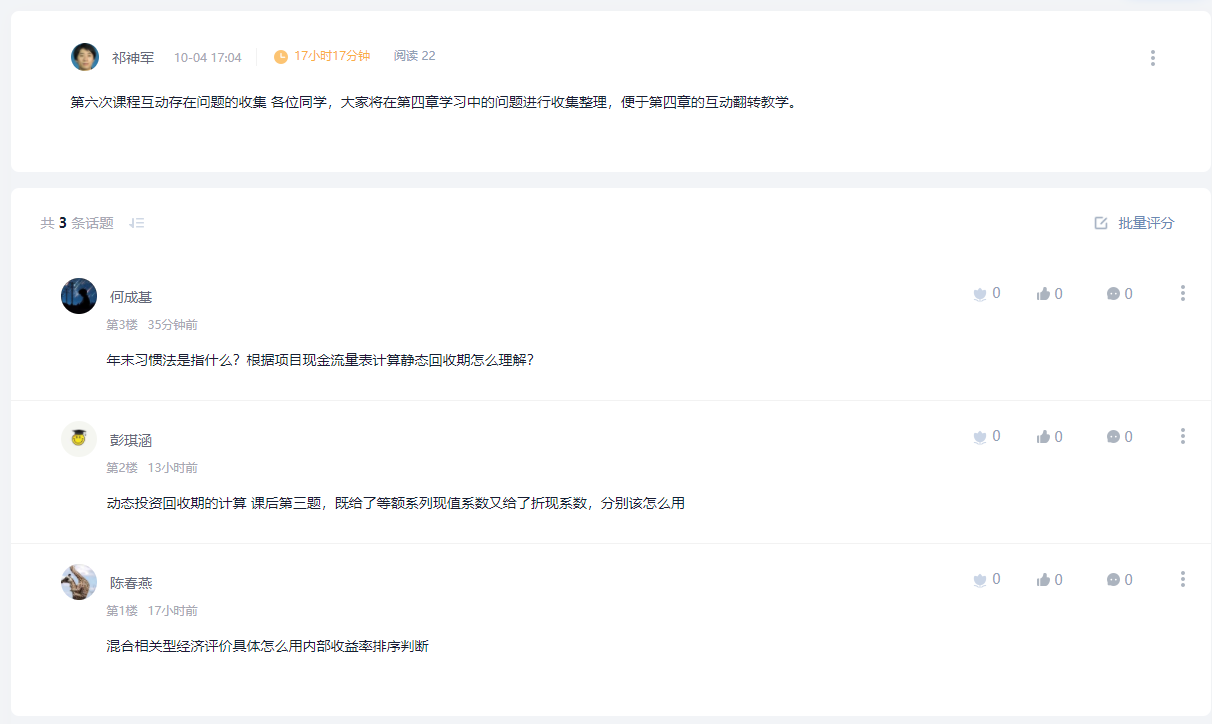The width and height of the screenshot is (1212, 724).
Task: Like 陈春燕's post
Action: pyautogui.click(x=1044, y=580)
